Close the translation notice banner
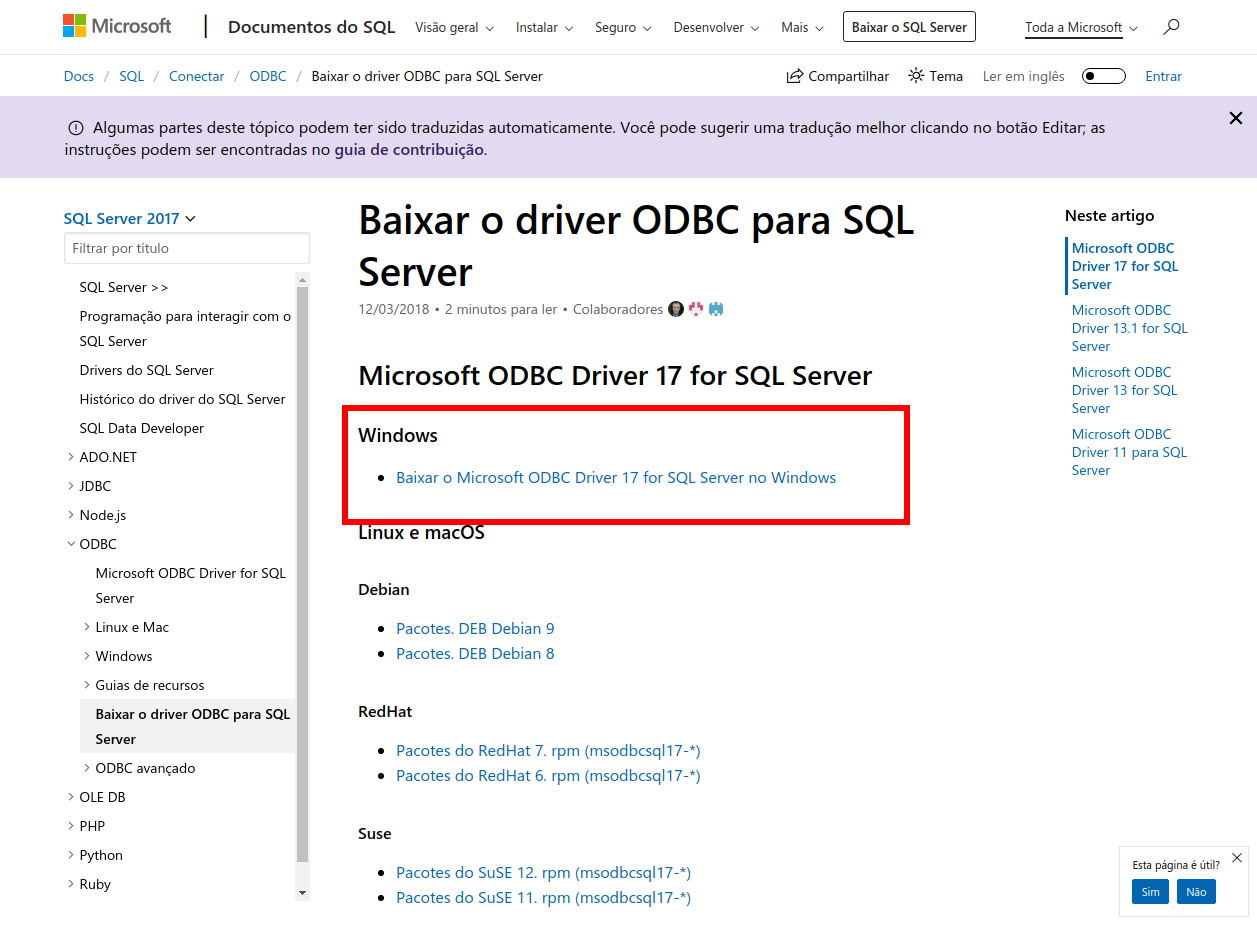Viewport: 1257px width, 925px height. click(x=1236, y=118)
